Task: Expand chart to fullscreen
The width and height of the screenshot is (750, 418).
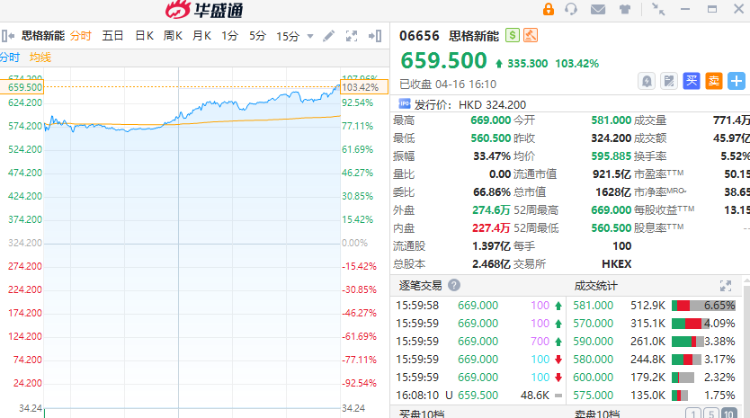Action: [x=352, y=36]
